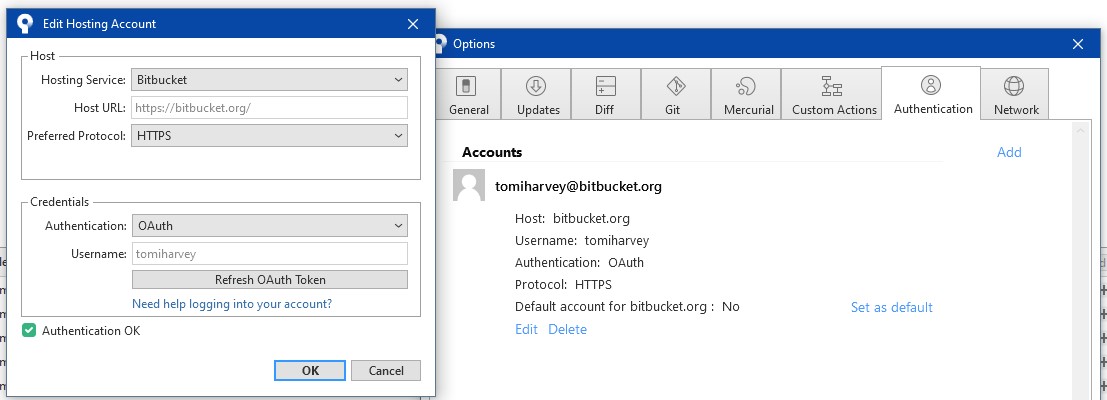The width and height of the screenshot is (1107, 400).
Task: Click the 'Authentication: OAuth' detail line
Action: click(x=579, y=262)
